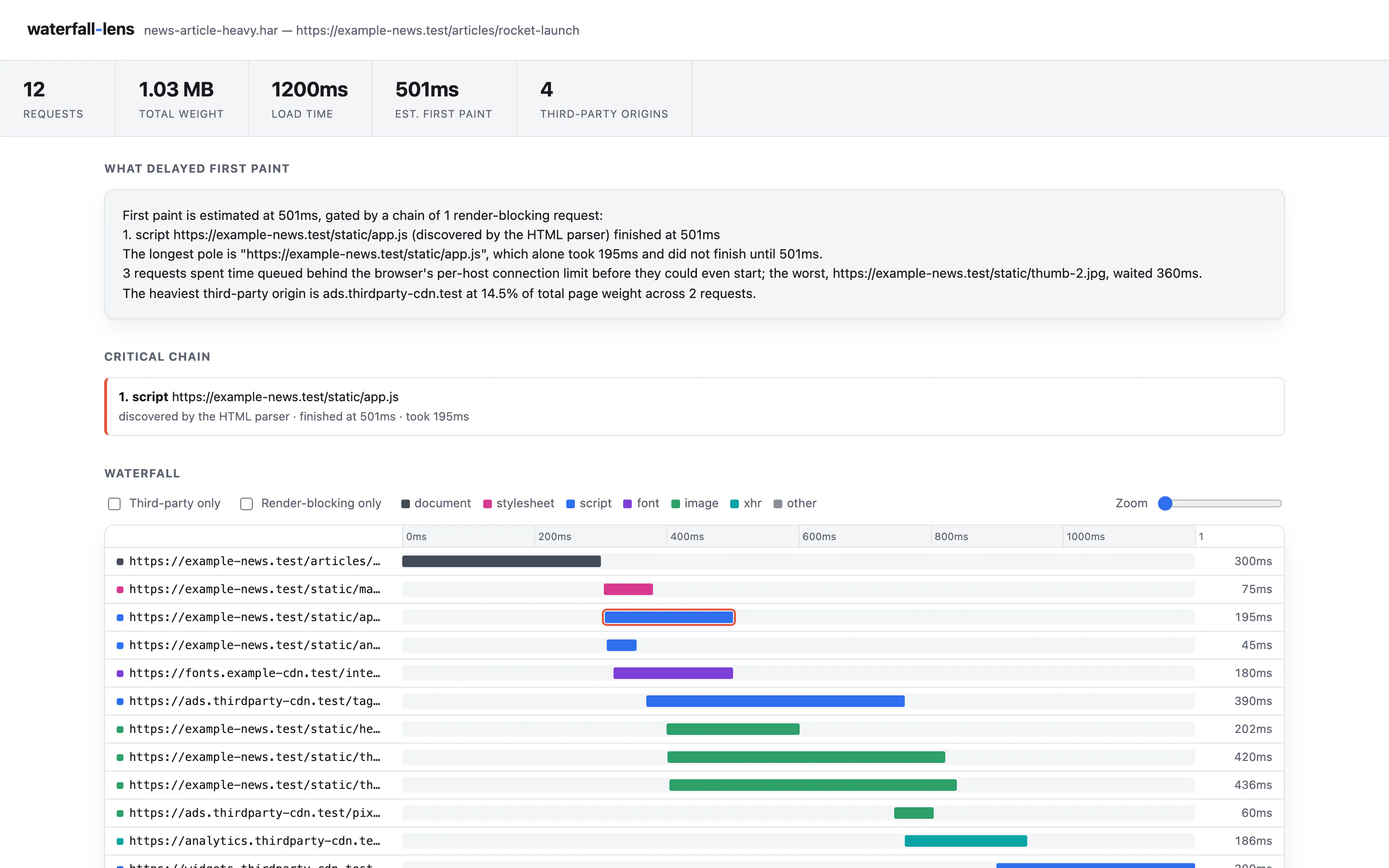Click the ads tag script 390ms bar
The width and height of the screenshot is (1389, 868).
775,701
